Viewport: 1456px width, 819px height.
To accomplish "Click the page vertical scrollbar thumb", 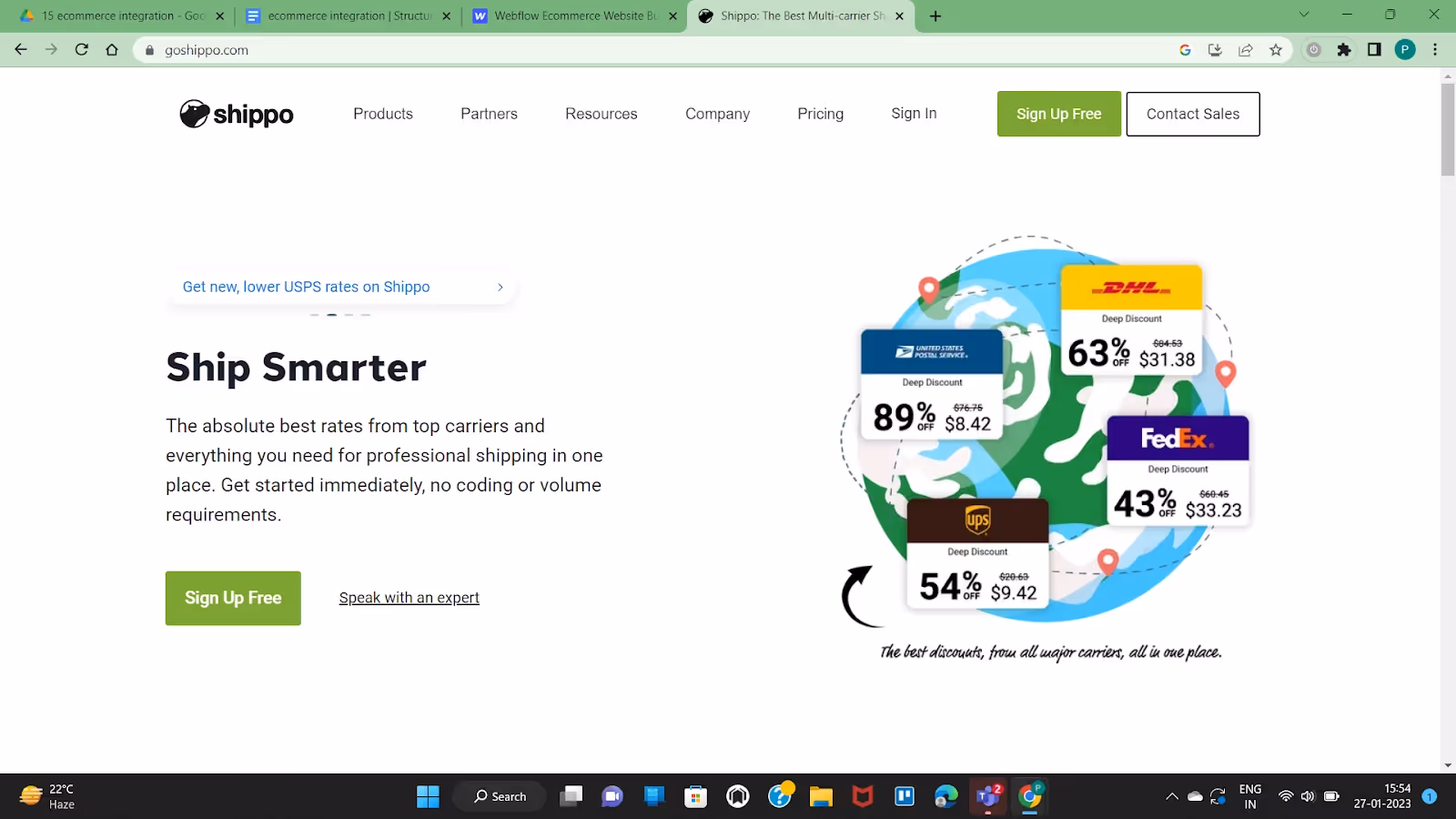I will click(x=1448, y=129).
